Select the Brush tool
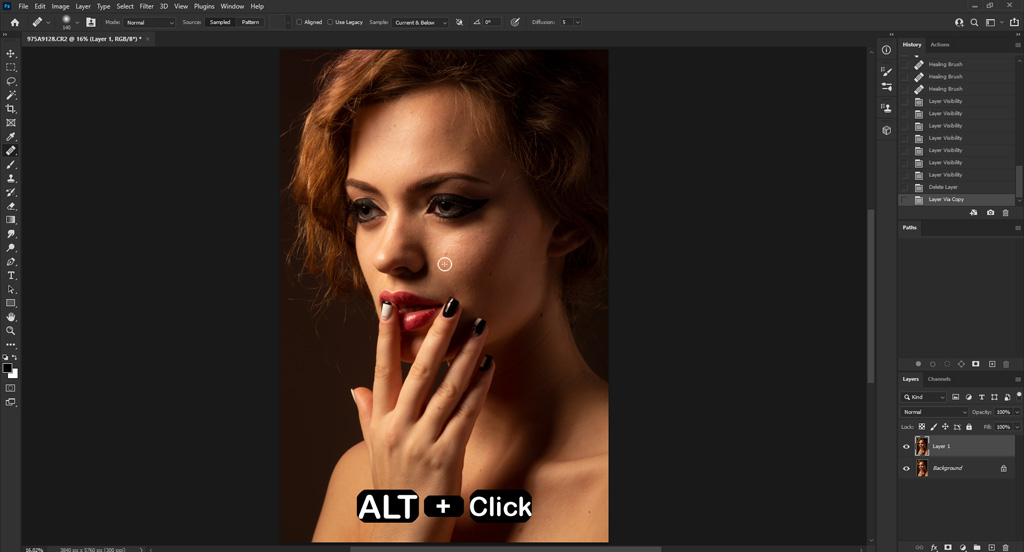The height and width of the screenshot is (552, 1024). pos(10,165)
